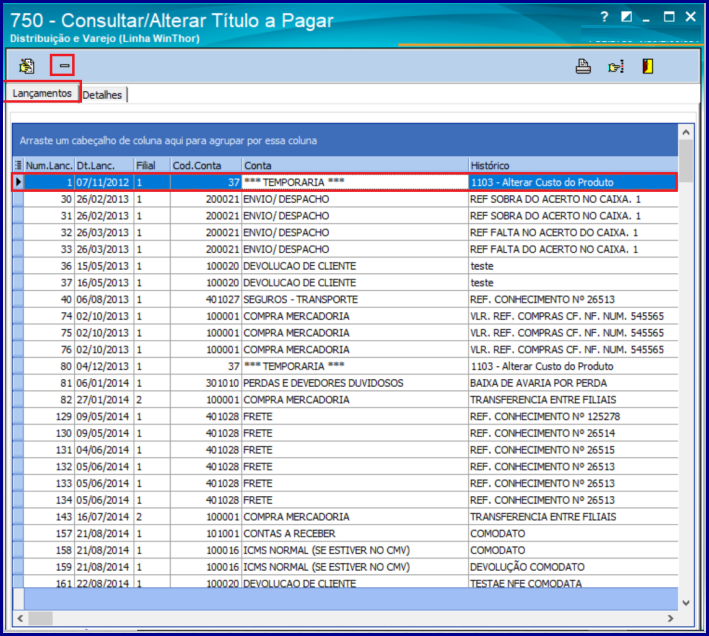Click launch 31 ENVIO/ DESPACHO cell

(x=355, y=216)
